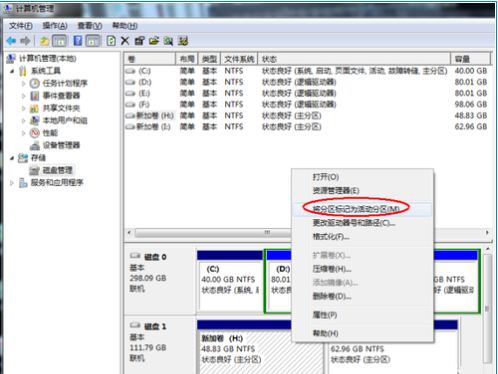The height and width of the screenshot is (374, 498).
Task: Select the (E:) volume row in list
Action: tap(307, 93)
